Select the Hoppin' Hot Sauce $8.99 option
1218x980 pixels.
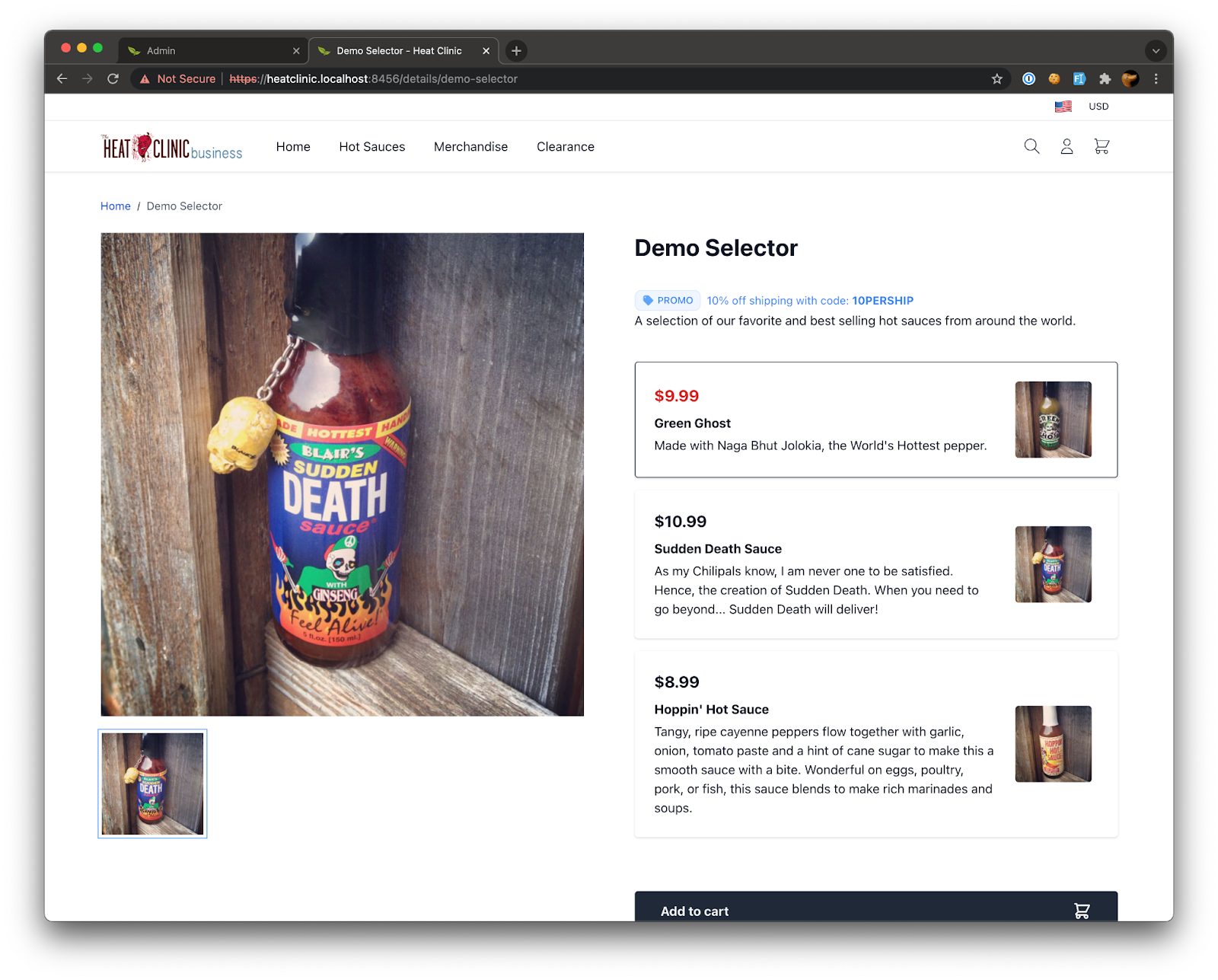[875, 744]
